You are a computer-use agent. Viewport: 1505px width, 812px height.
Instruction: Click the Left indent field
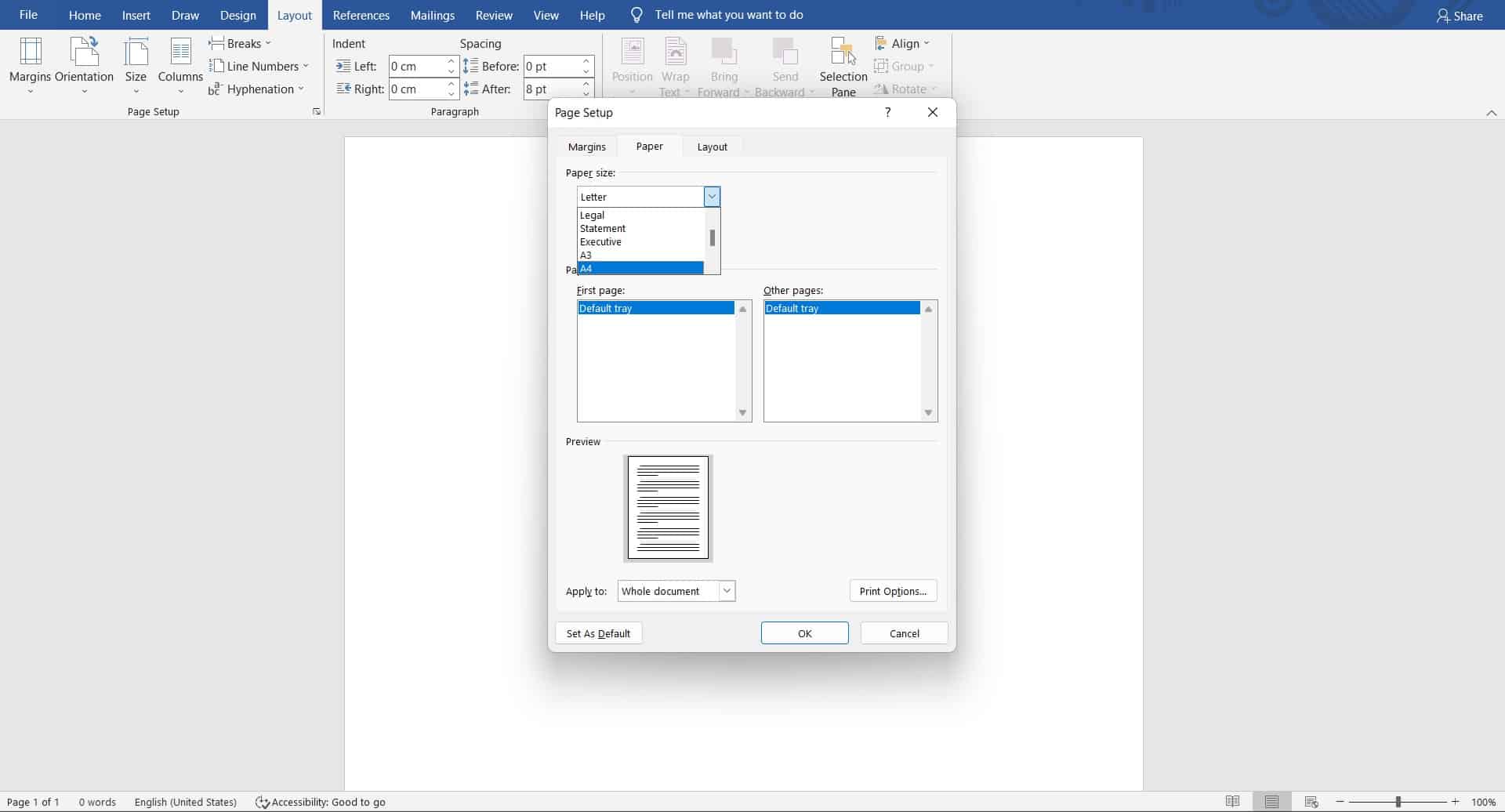(x=417, y=66)
